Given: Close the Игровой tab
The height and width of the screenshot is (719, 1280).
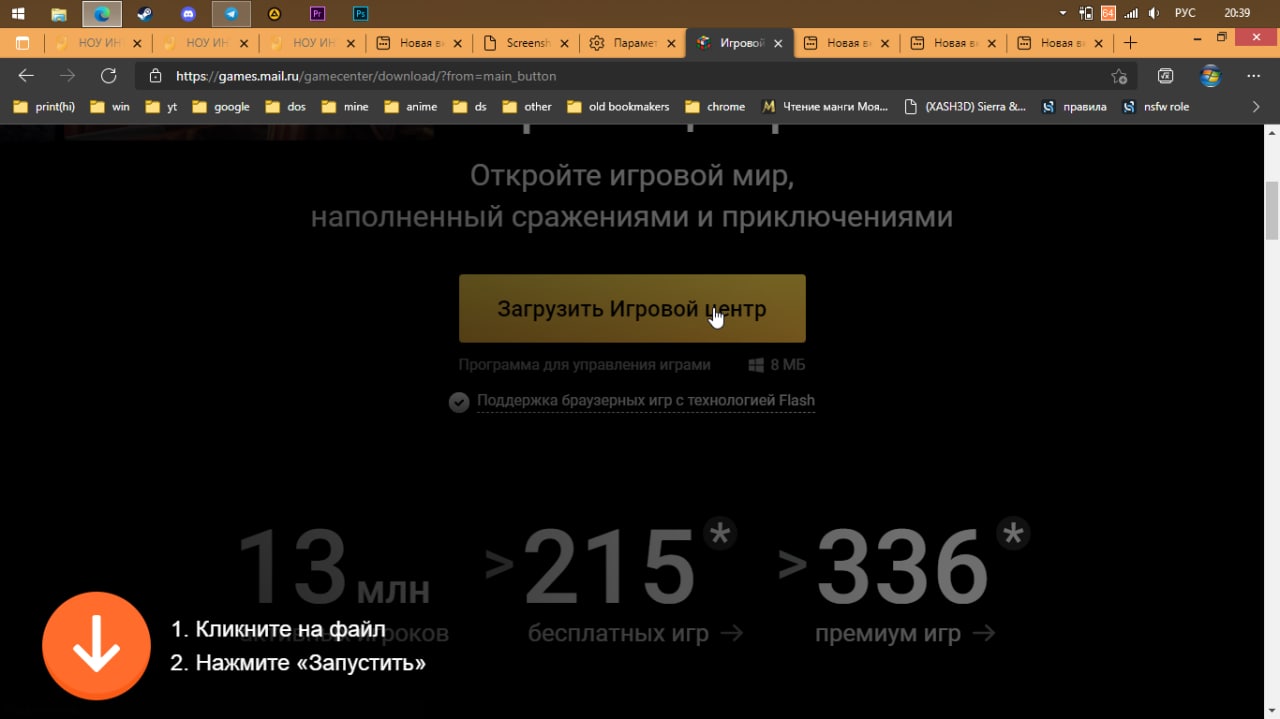Looking at the screenshot, I should point(778,43).
